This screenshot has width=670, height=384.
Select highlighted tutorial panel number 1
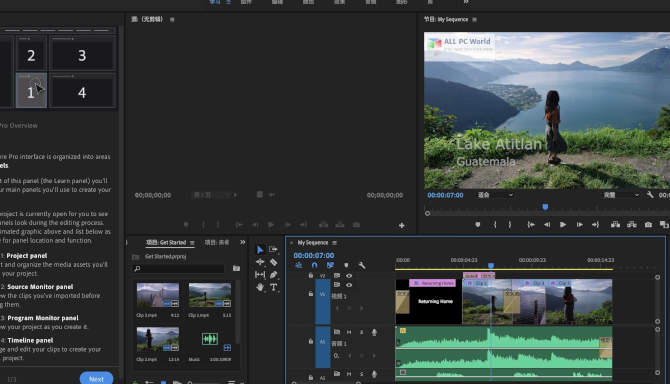(x=31, y=91)
